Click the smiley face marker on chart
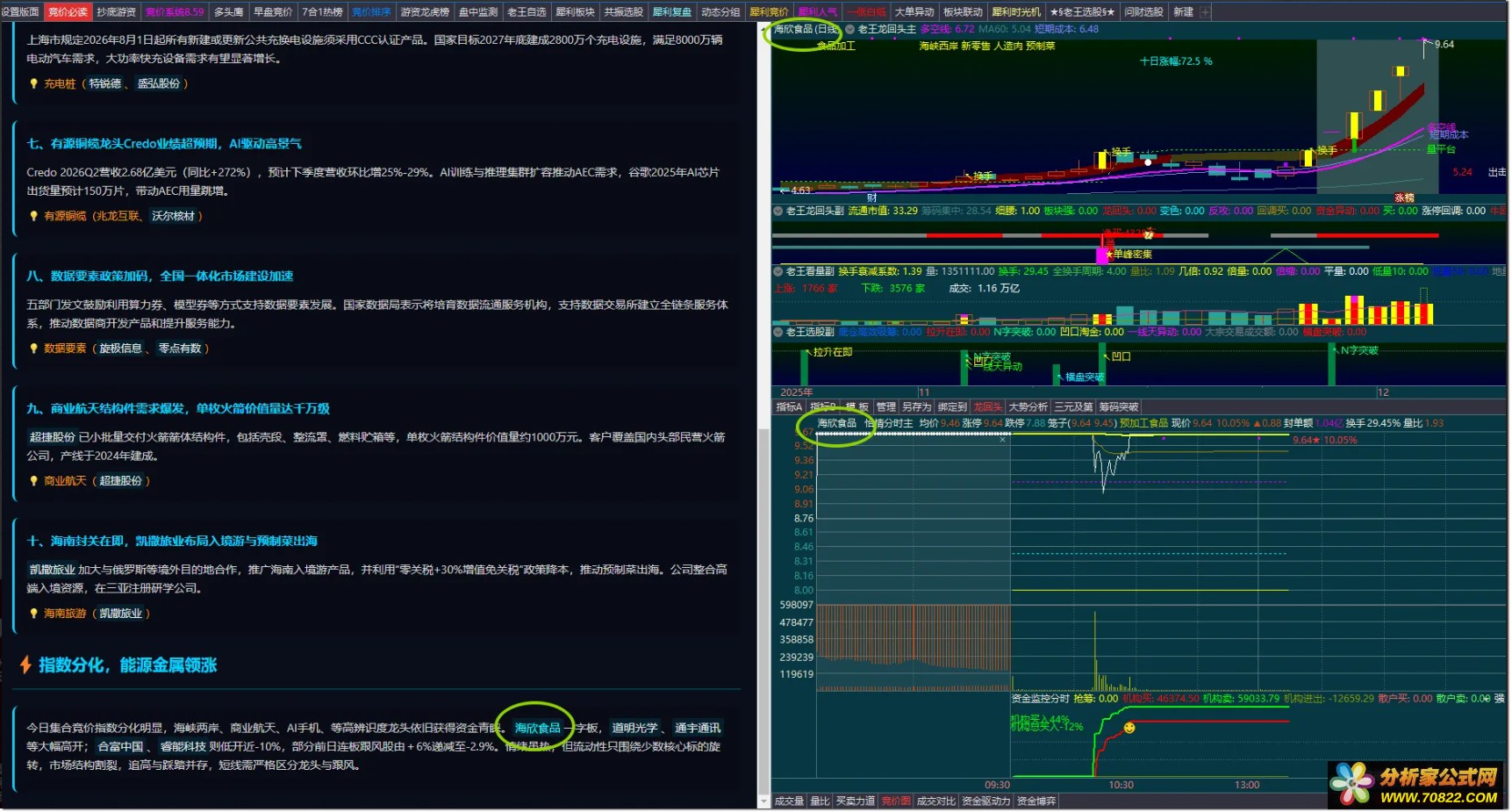This screenshot has height=812, width=1512. (1129, 728)
